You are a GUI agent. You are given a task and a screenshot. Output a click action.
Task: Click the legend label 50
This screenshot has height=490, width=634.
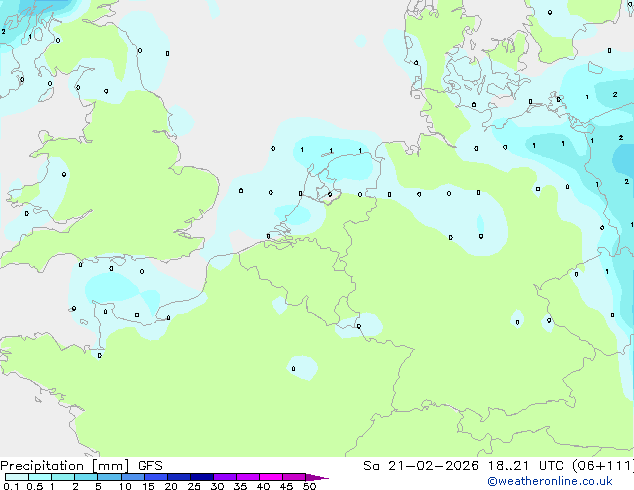(x=309, y=486)
